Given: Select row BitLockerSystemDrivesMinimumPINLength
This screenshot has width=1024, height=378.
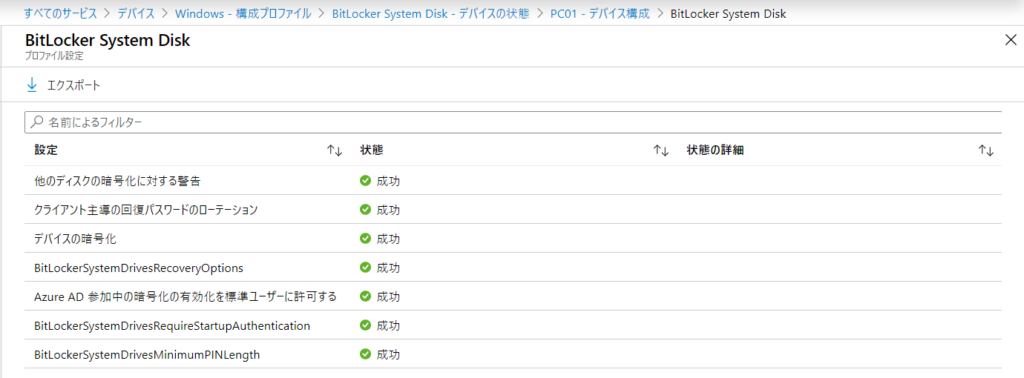Looking at the screenshot, I should 513,354.
